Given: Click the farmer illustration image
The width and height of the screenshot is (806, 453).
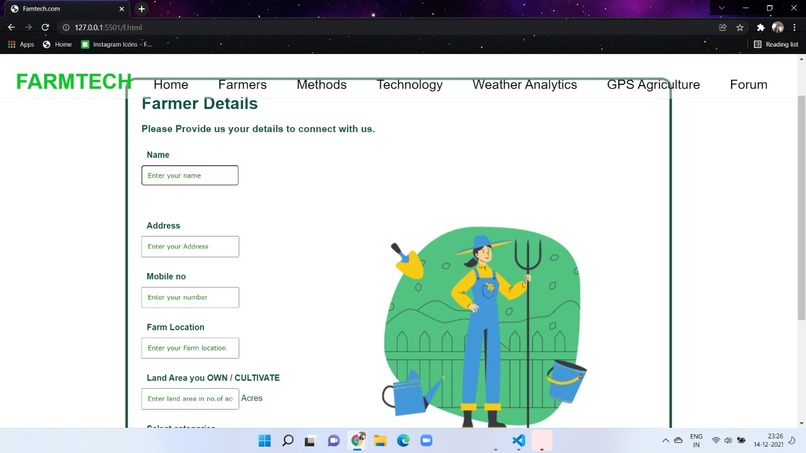Looking at the screenshot, I should (x=485, y=327).
